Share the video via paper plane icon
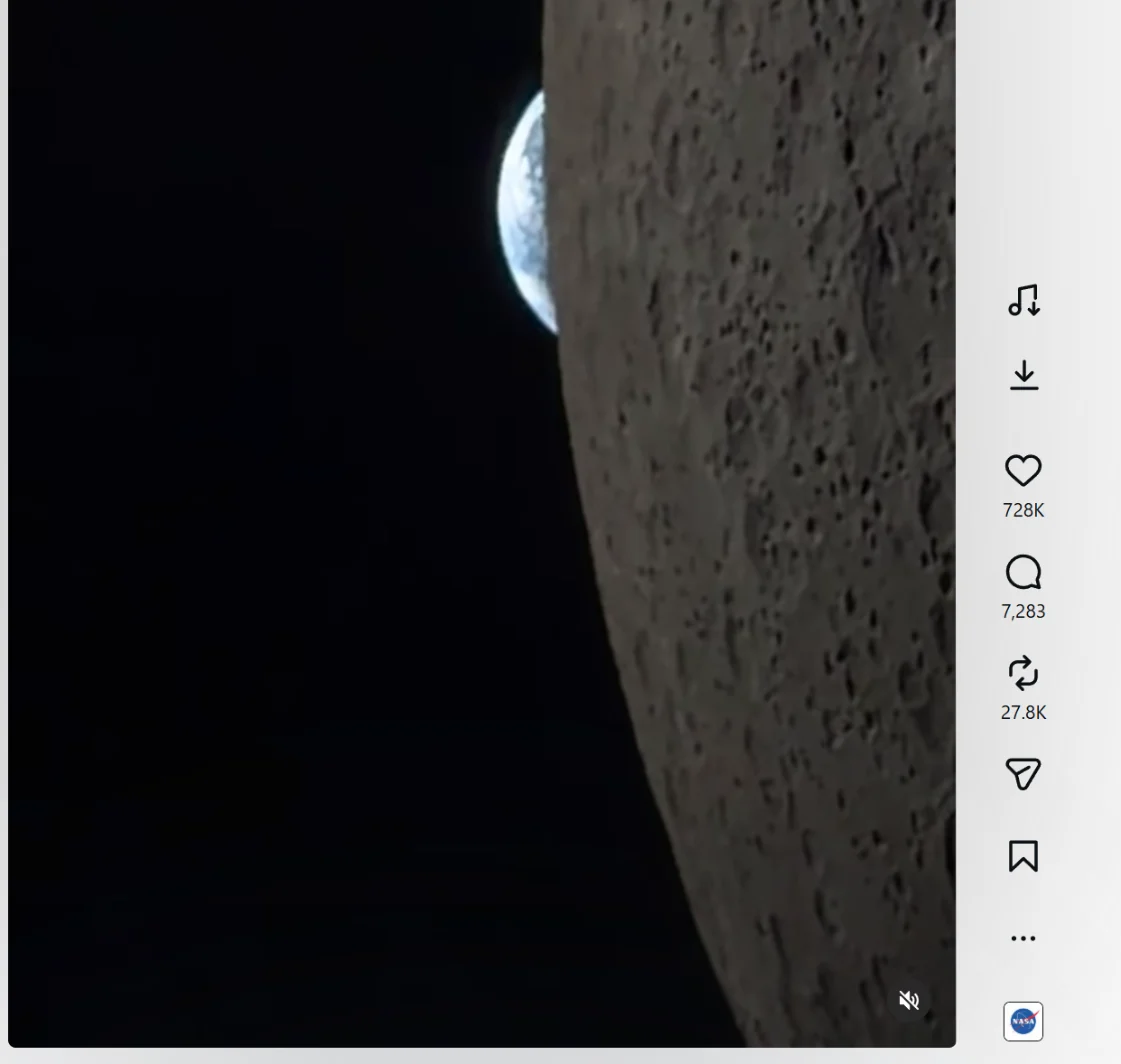The image size is (1121, 1064). coord(1023,774)
